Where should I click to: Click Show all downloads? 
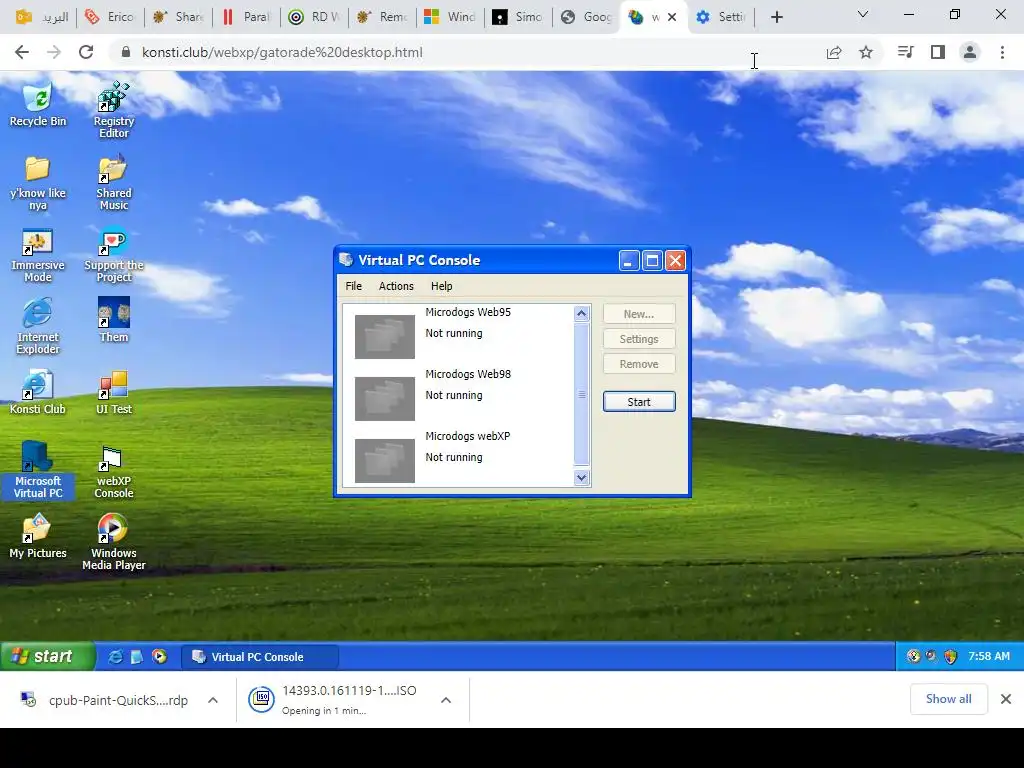point(948,699)
